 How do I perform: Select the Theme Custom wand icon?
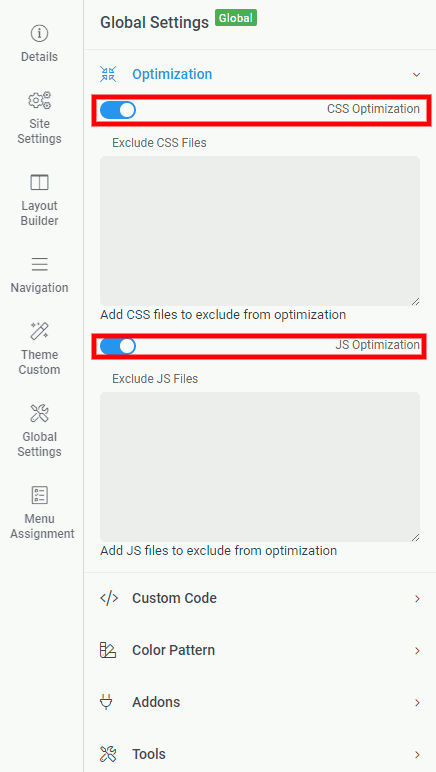39,331
